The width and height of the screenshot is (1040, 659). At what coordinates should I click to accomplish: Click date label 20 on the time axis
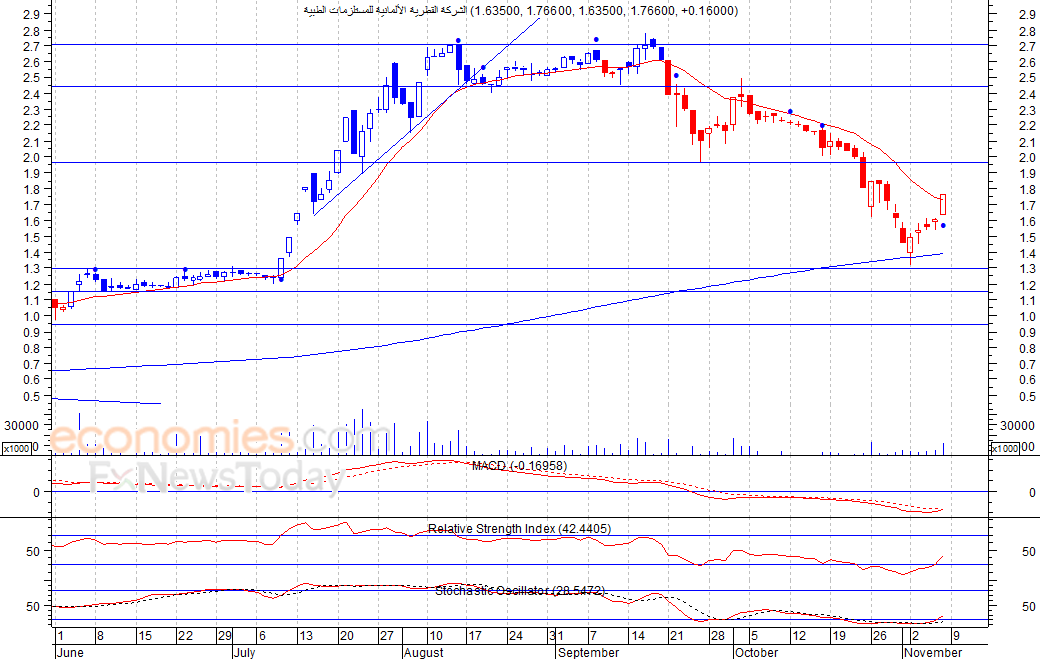pos(346,636)
